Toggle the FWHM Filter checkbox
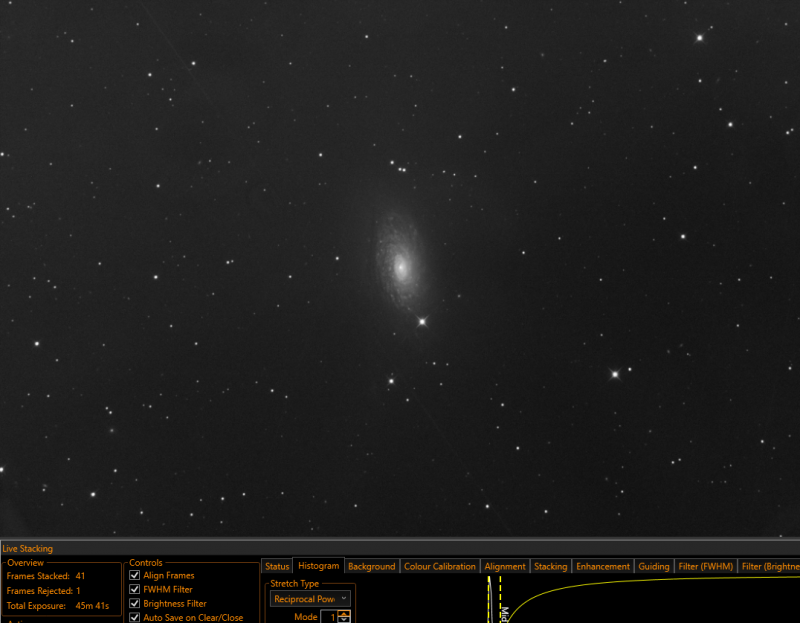The width and height of the screenshot is (800, 623). 135,589
